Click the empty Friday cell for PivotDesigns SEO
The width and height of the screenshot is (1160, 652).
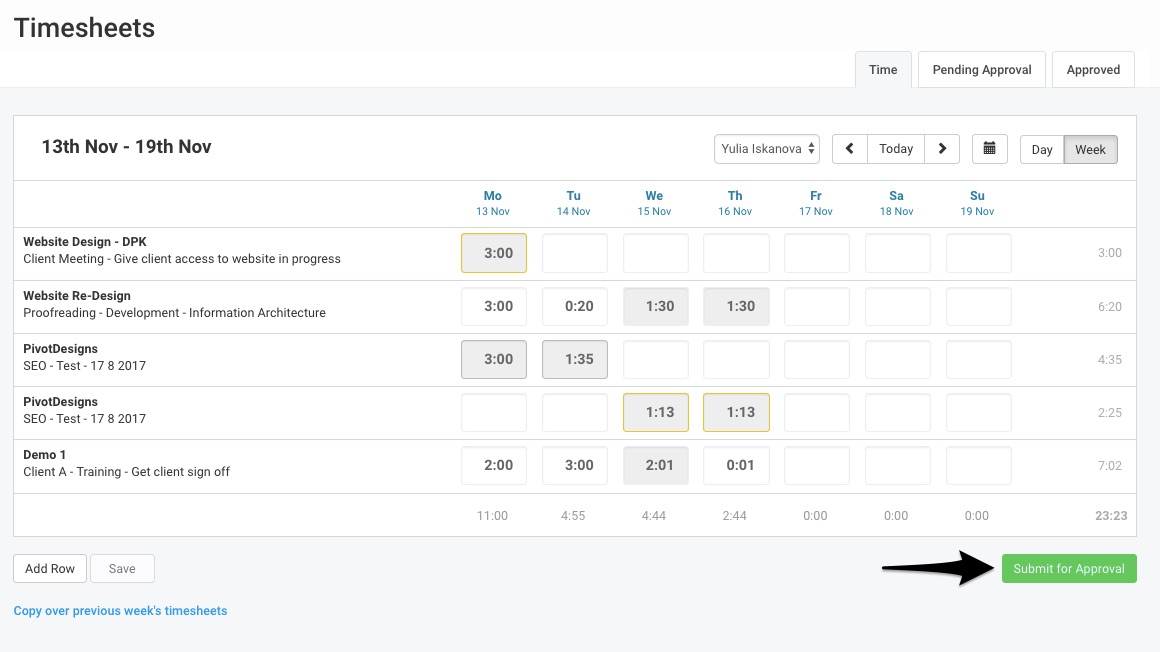[x=816, y=359]
